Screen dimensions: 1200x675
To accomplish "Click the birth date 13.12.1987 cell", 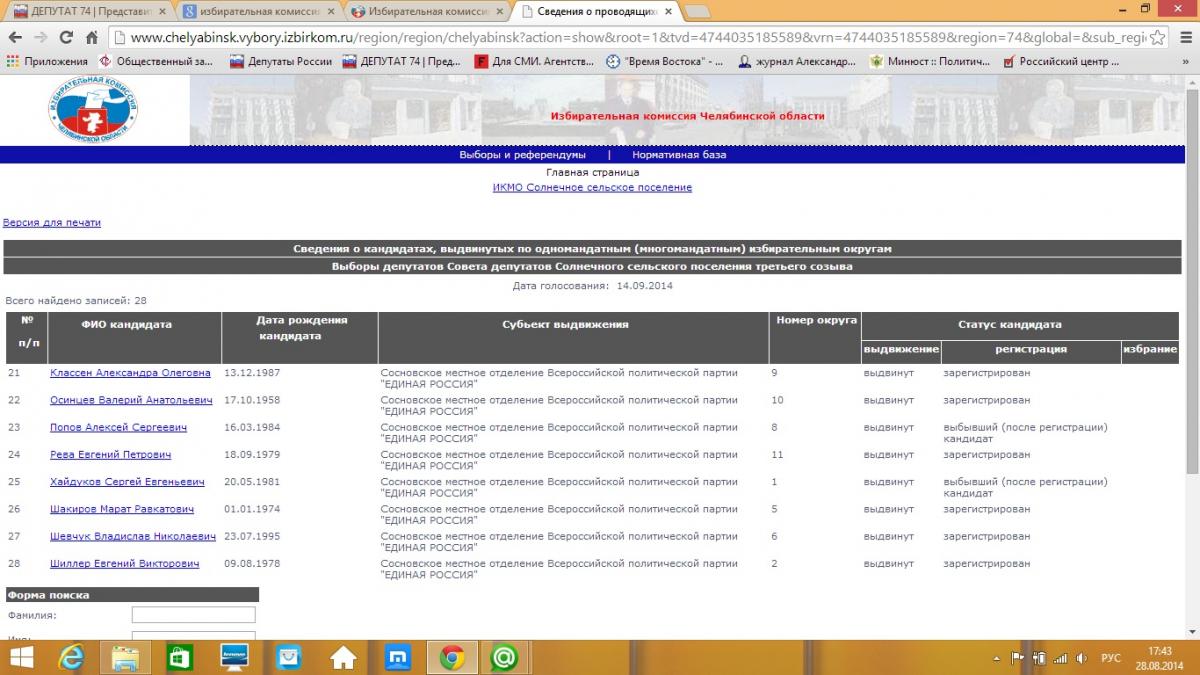I will point(252,373).
